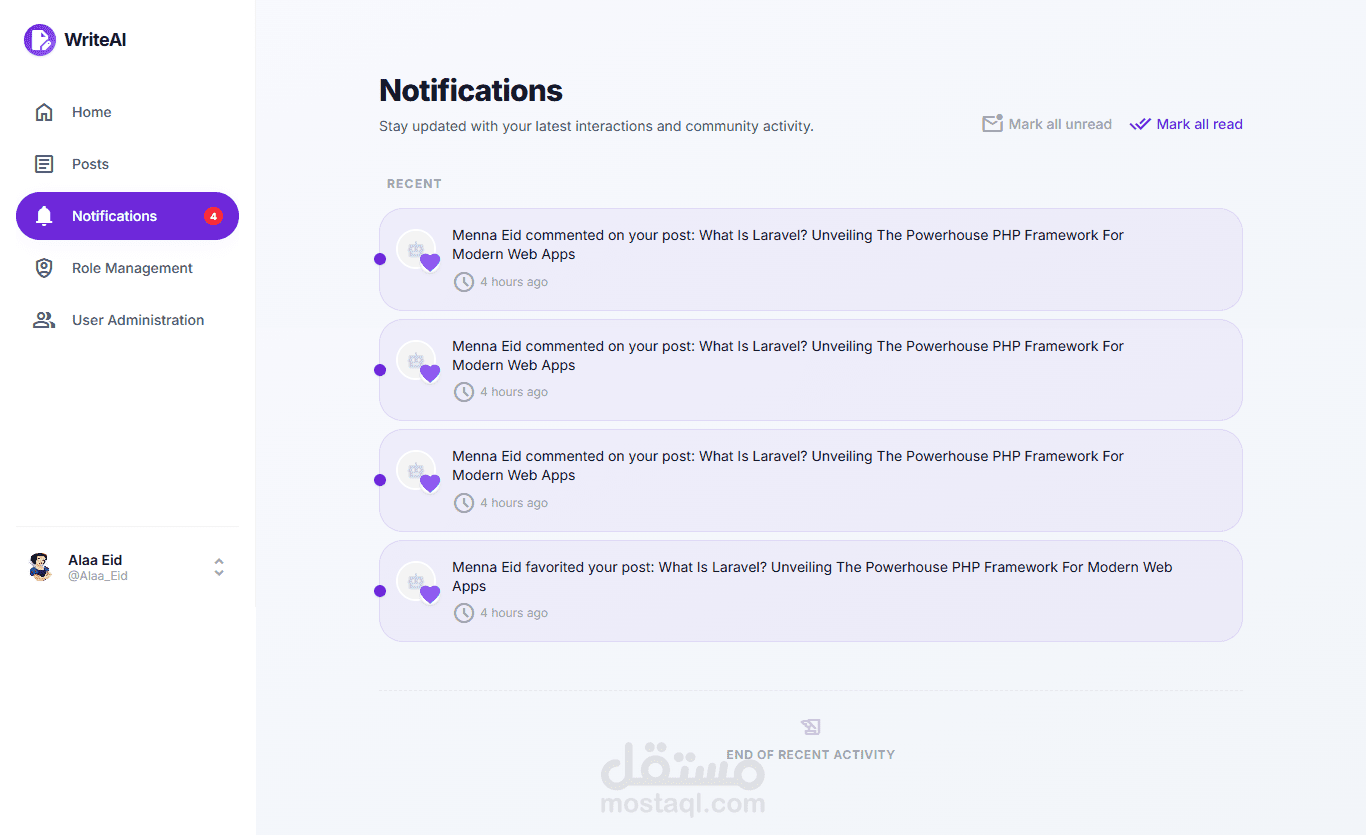
Task: Expand the Alaa Eid account chevron menu
Action: pos(219,567)
